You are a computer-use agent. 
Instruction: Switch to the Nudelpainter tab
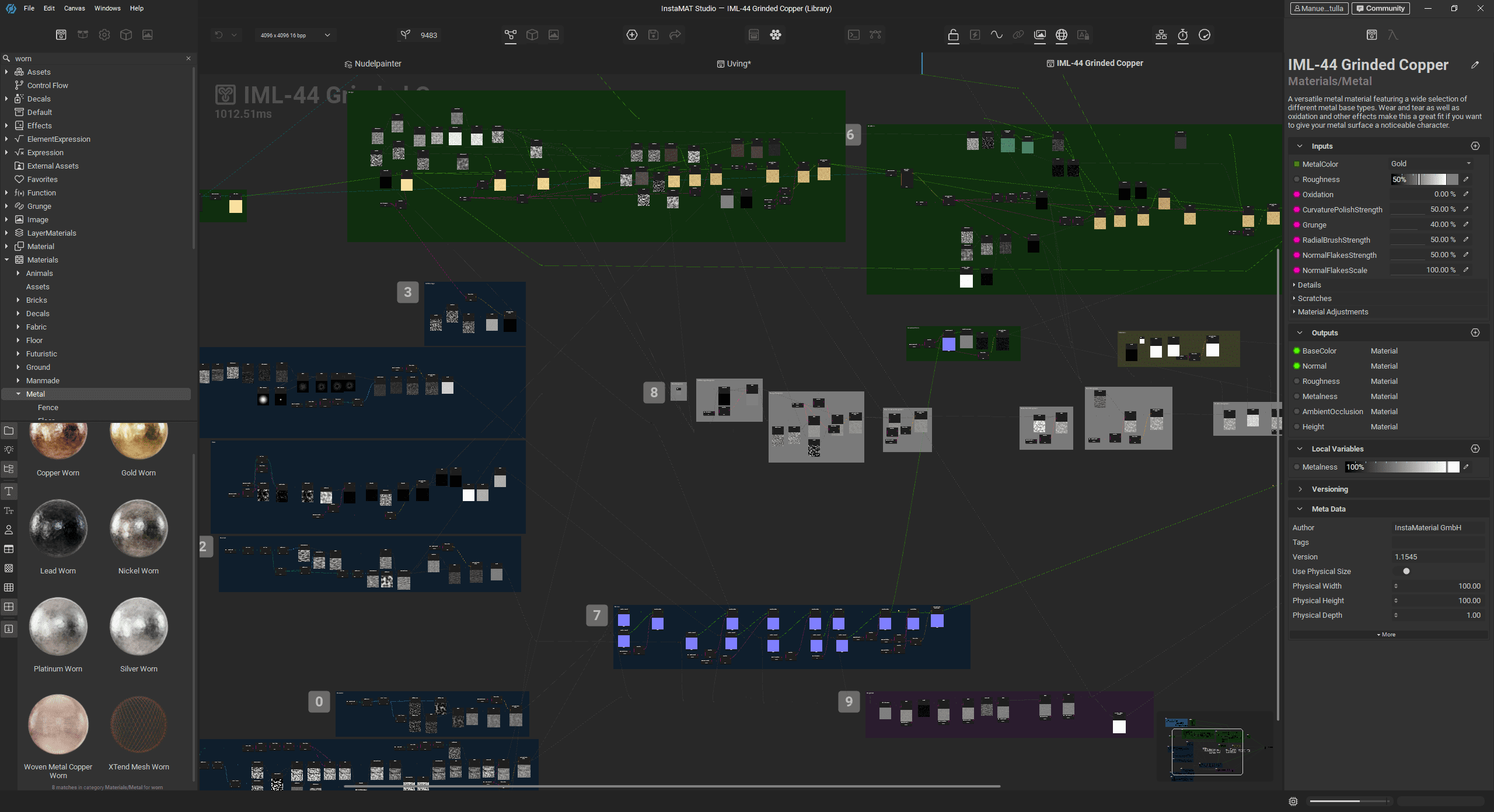click(x=373, y=63)
